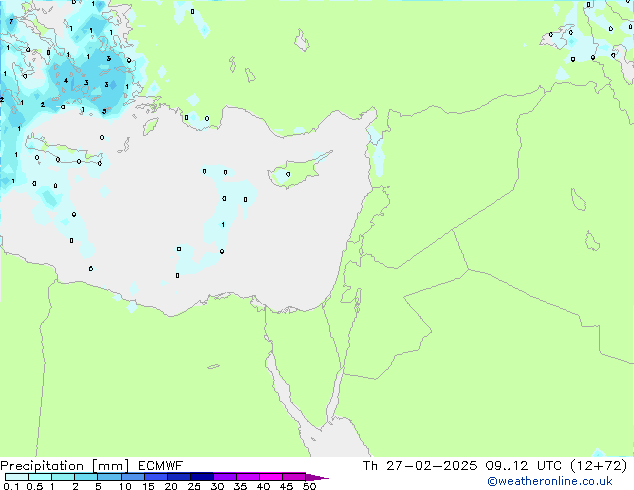Click the 30–35 mm purple legend swatch
This screenshot has height=490, width=634.
225,477
